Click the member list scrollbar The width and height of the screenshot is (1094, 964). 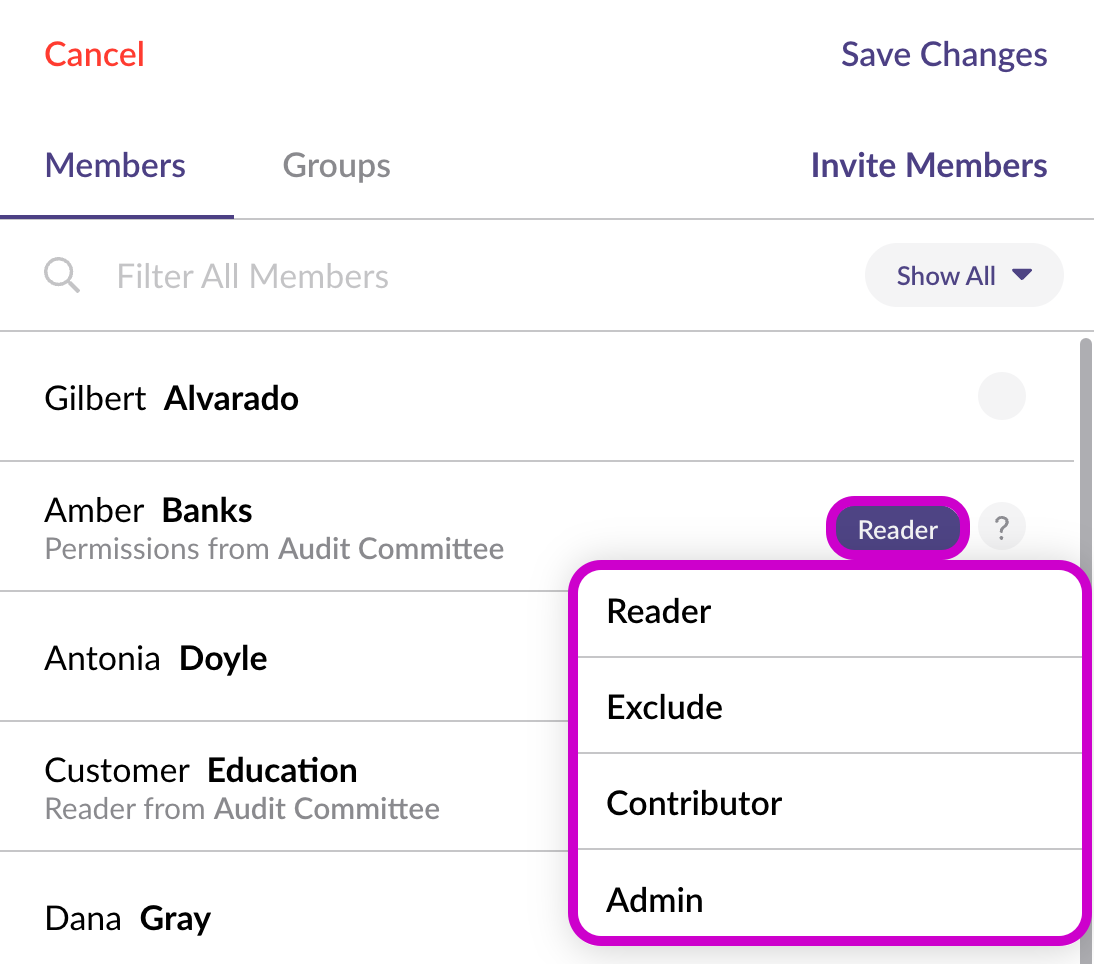click(x=1085, y=450)
